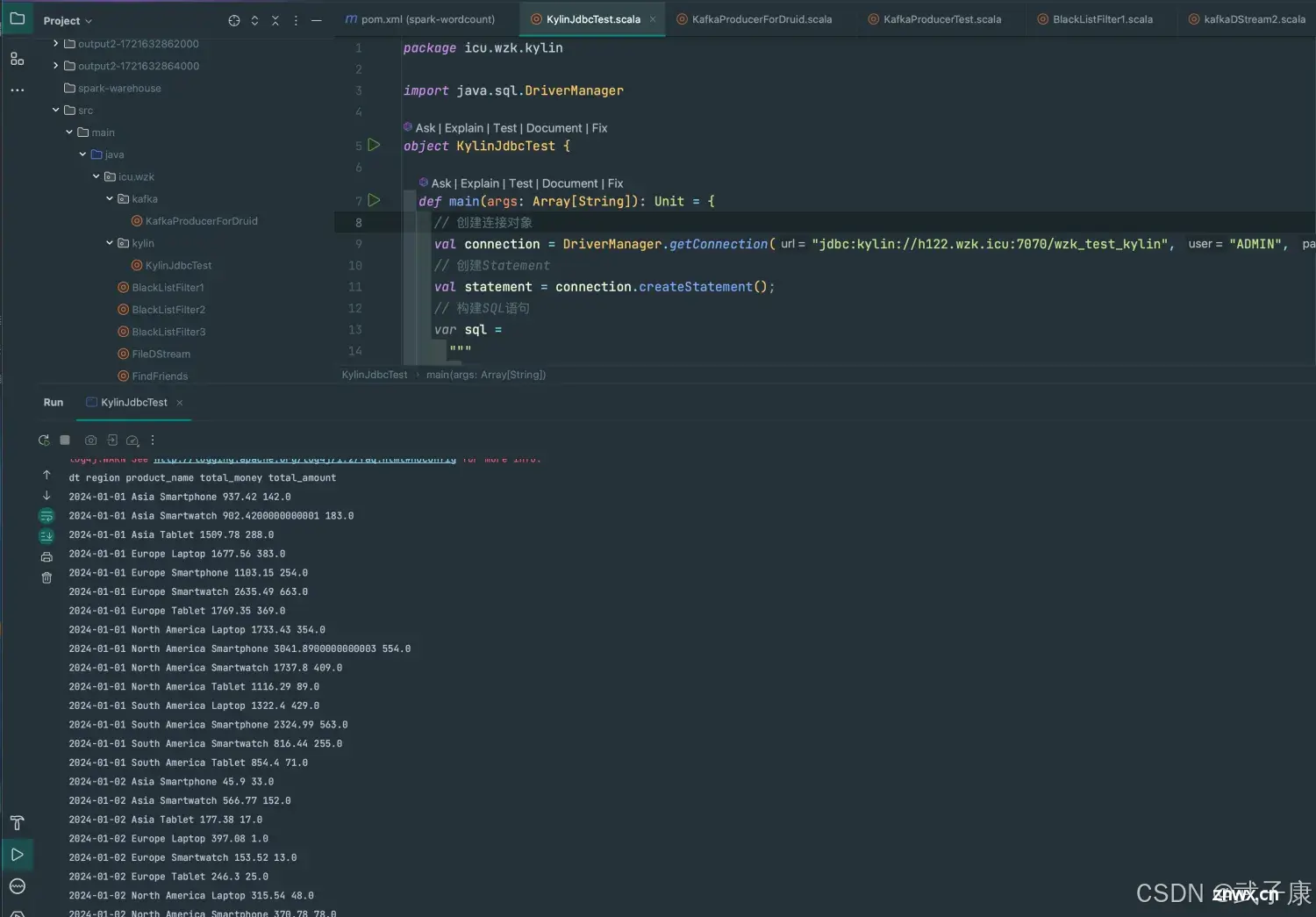The height and width of the screenshot is (917, 1316).
Task: Select spark-warehouse folder in tree
Action: [119, 88]
